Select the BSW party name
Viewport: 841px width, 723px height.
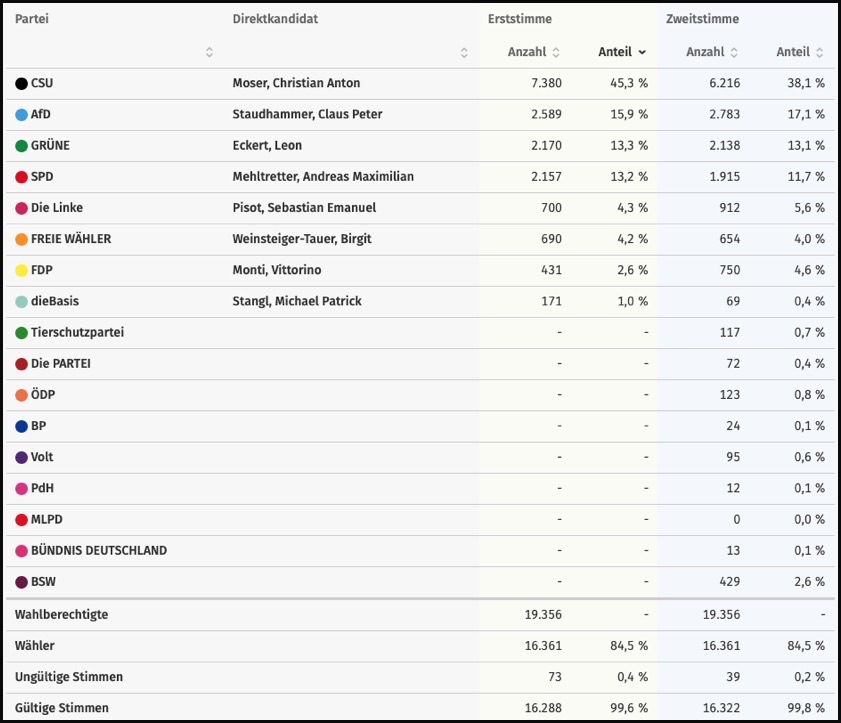[44, 582]
